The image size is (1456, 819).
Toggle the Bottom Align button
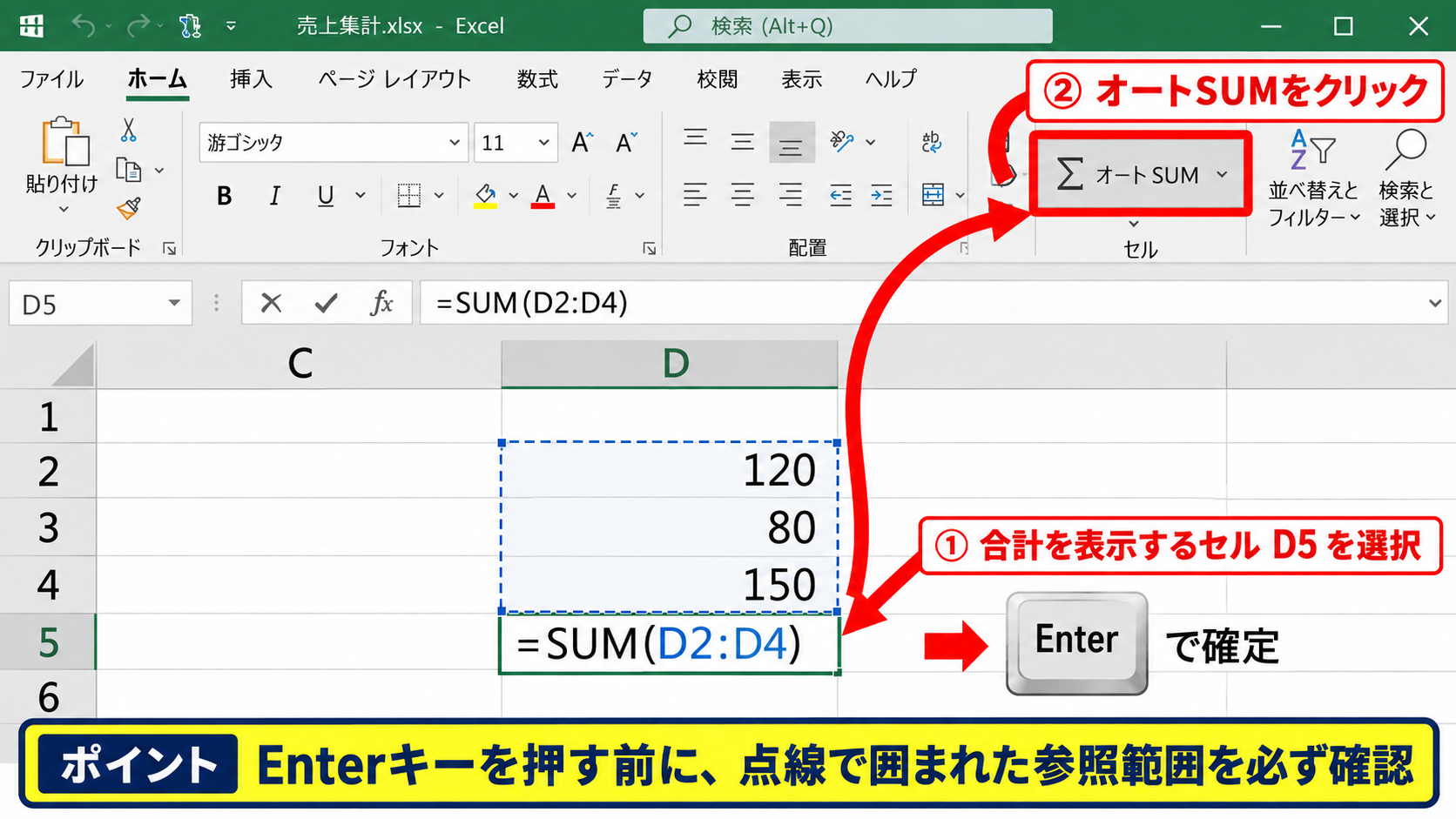pos(792,143)
